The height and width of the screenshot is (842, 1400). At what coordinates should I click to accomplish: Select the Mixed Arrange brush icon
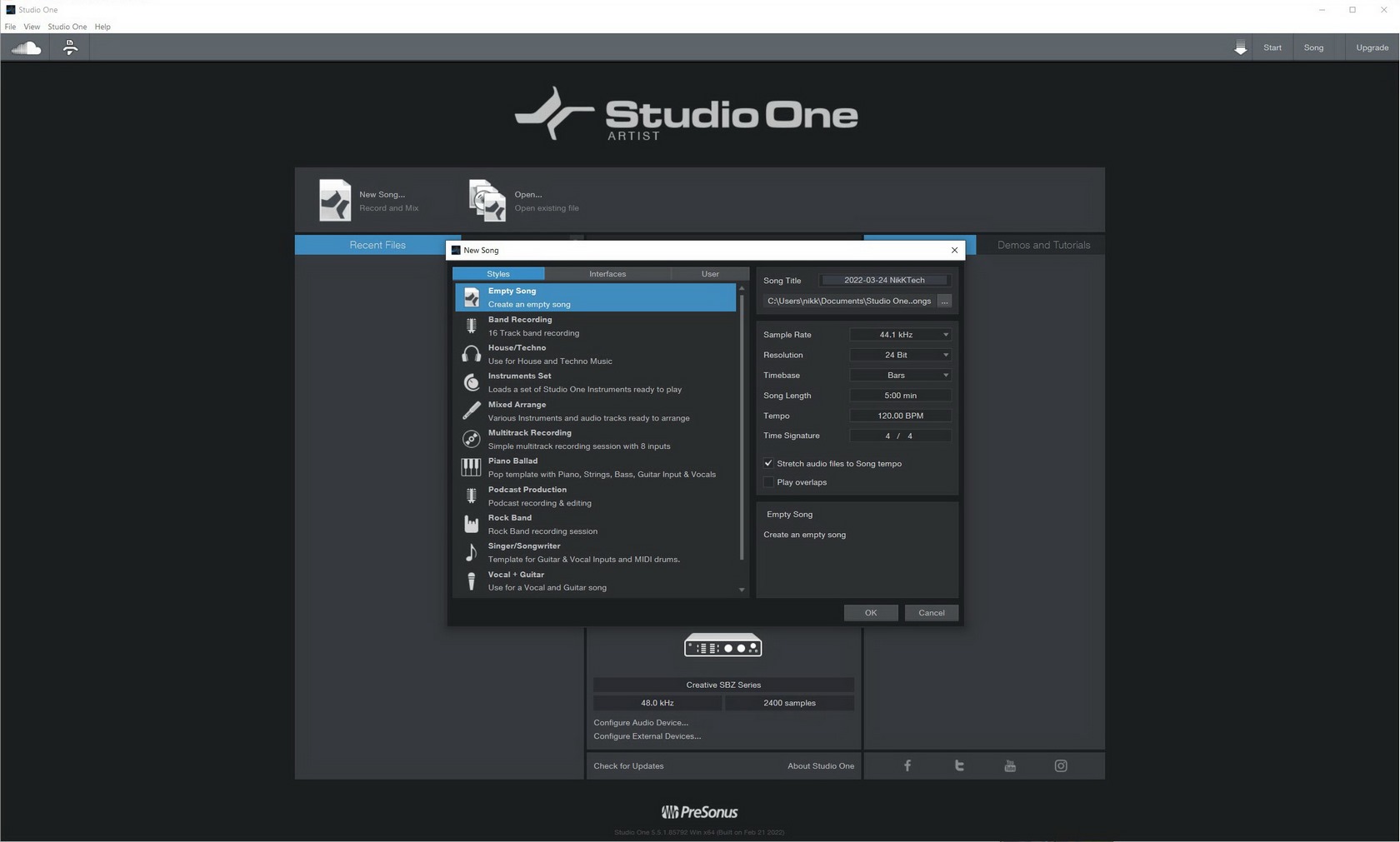tap(472, 411)
